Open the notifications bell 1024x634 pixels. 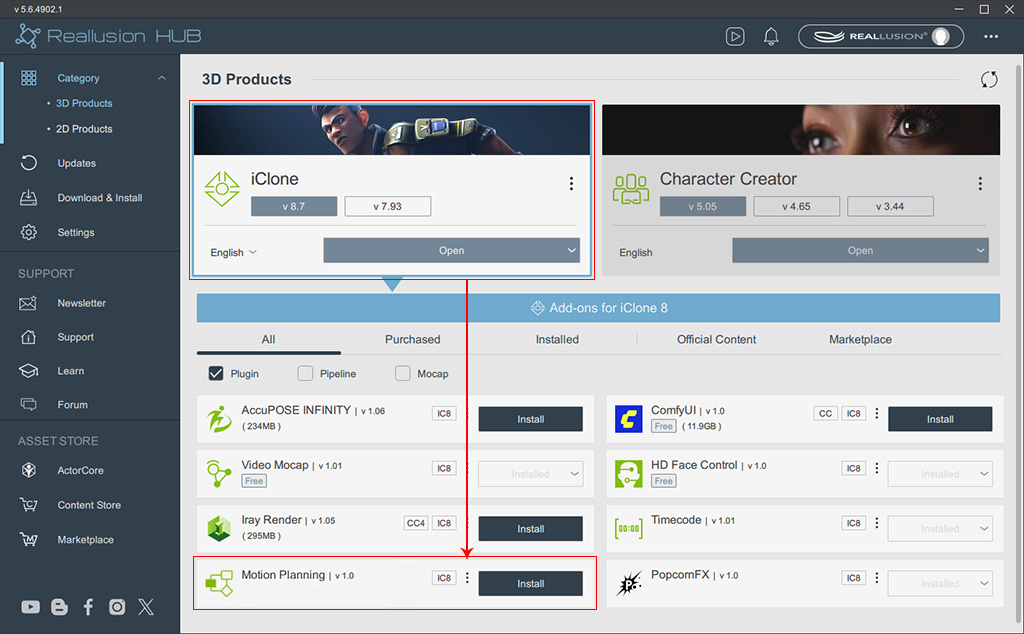click(771, 37)
